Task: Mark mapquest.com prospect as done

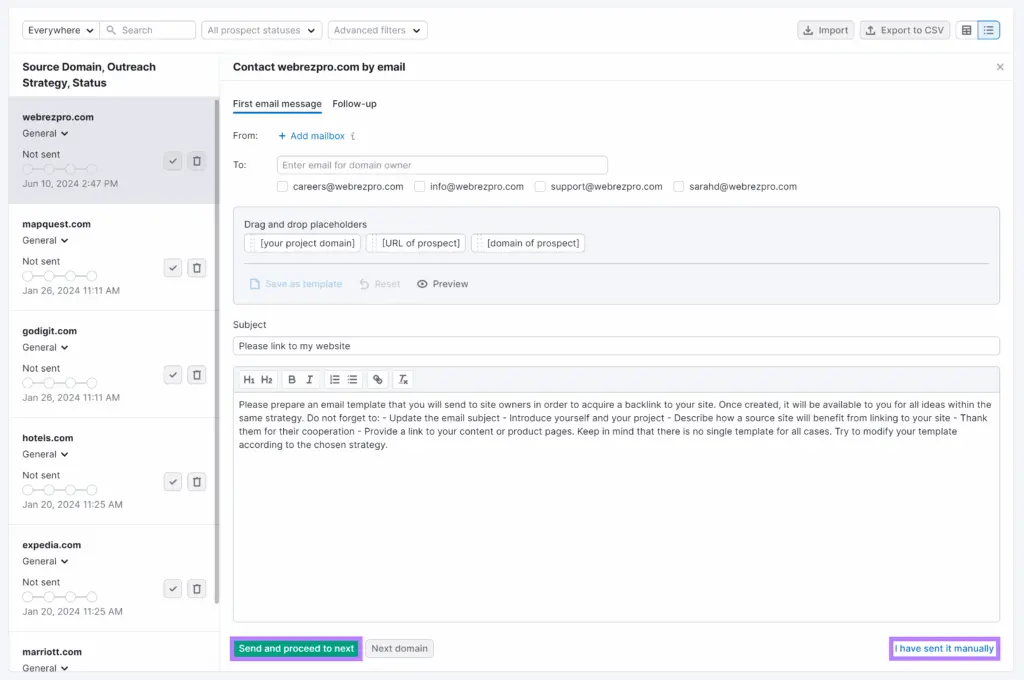Action: coord(173,268)
